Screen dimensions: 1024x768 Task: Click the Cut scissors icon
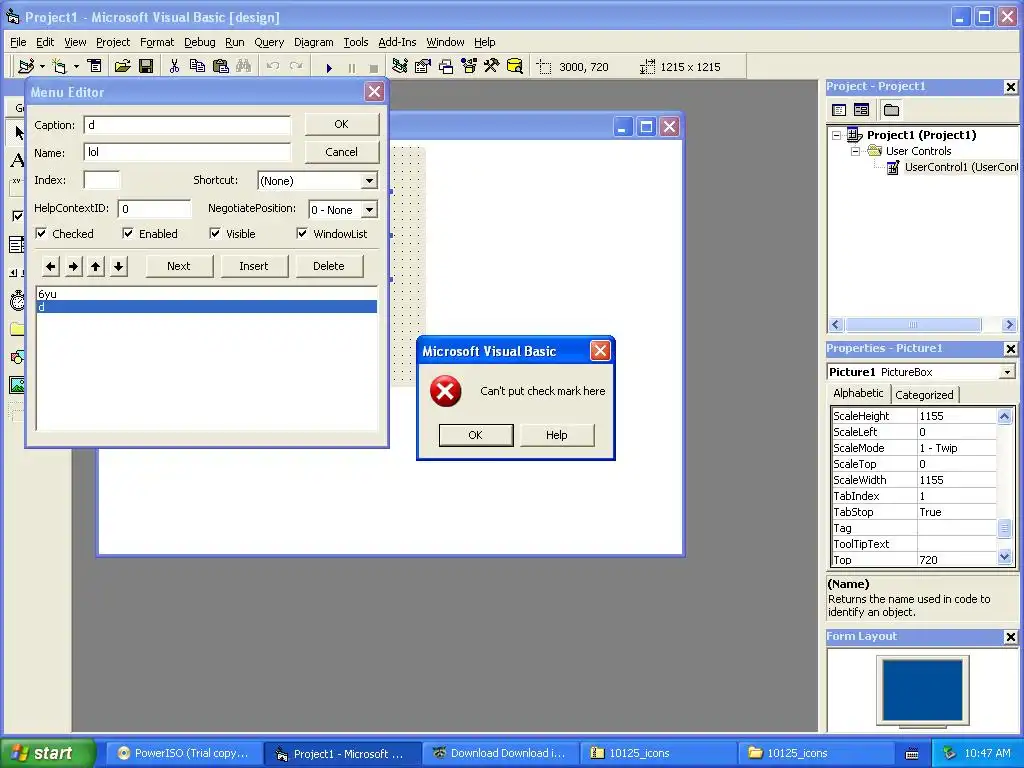click(x=174, y=67)
